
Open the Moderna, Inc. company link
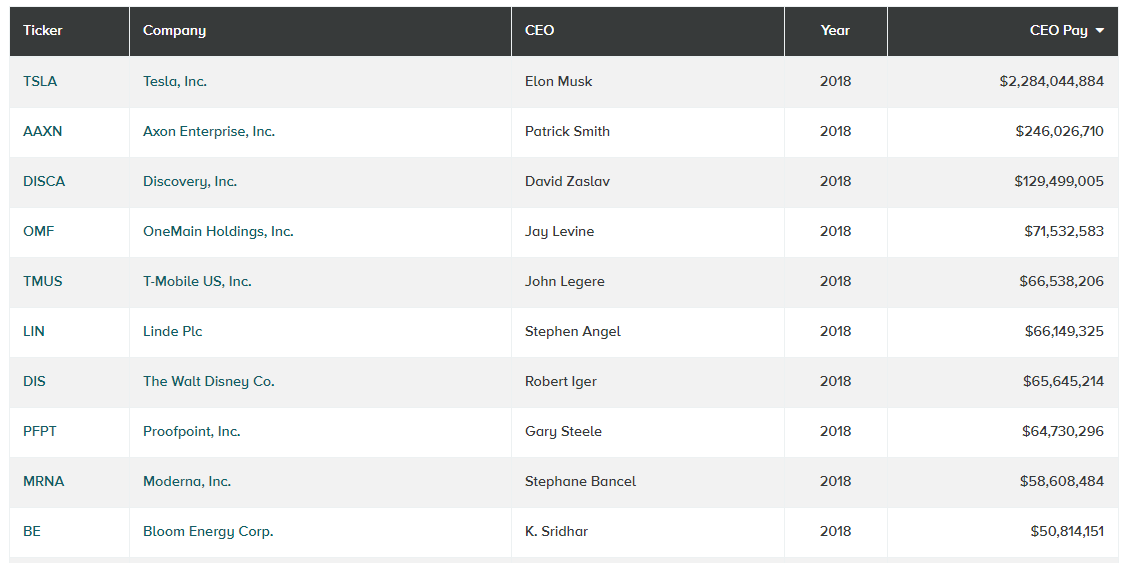tap(187, 481)
